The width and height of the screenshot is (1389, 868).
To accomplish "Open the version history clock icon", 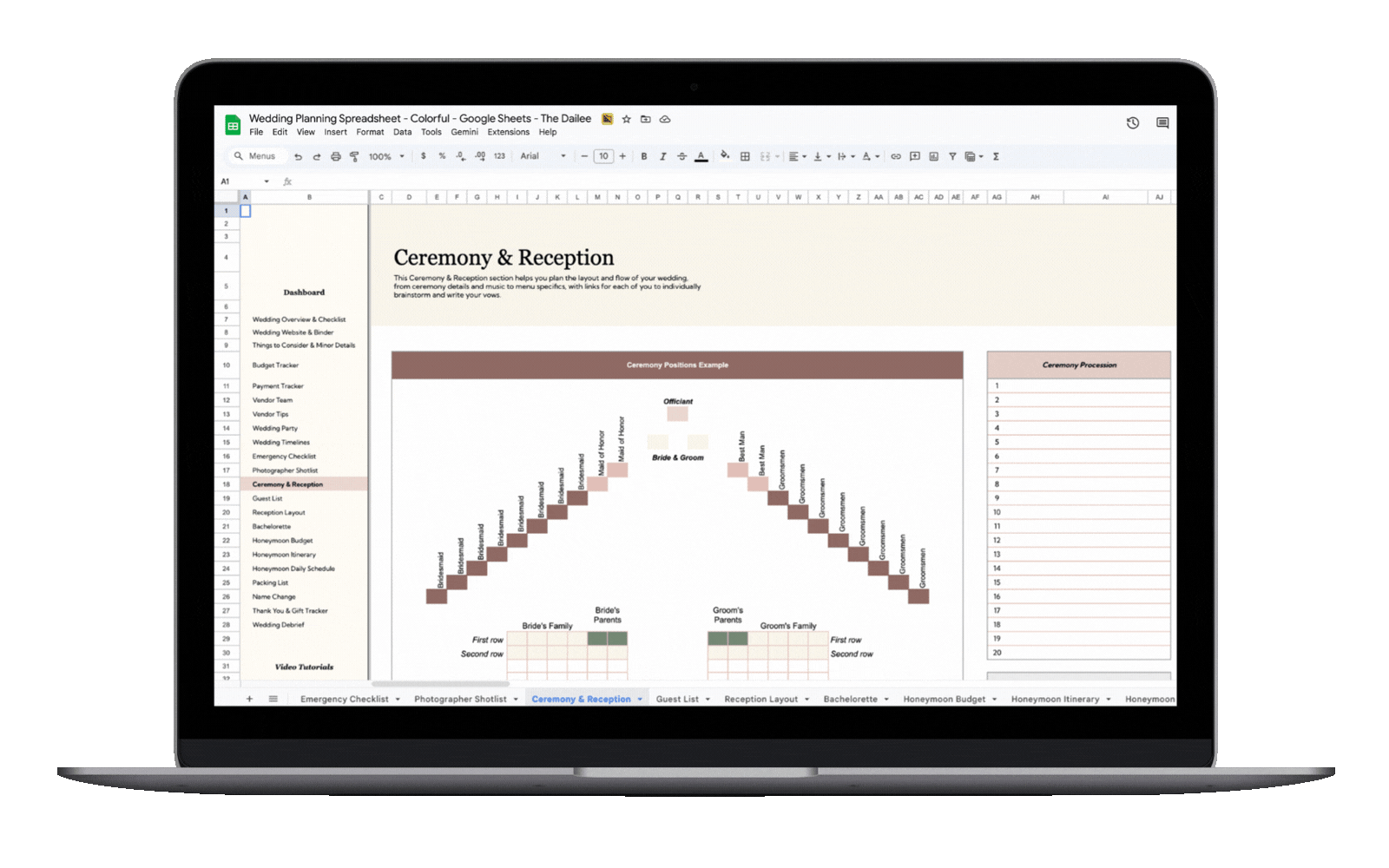I will click(x=1132, y=123).
